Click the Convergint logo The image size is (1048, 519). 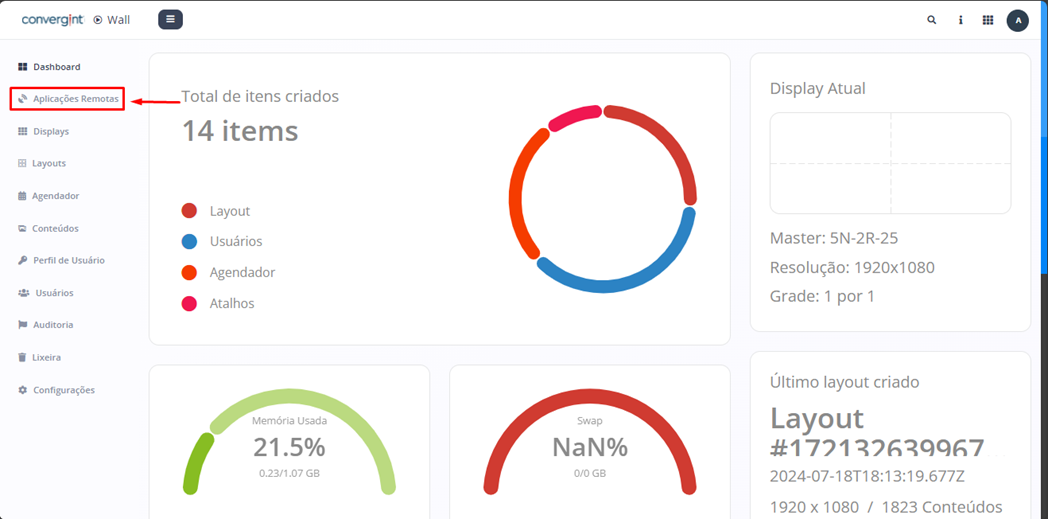coord(52,20)
